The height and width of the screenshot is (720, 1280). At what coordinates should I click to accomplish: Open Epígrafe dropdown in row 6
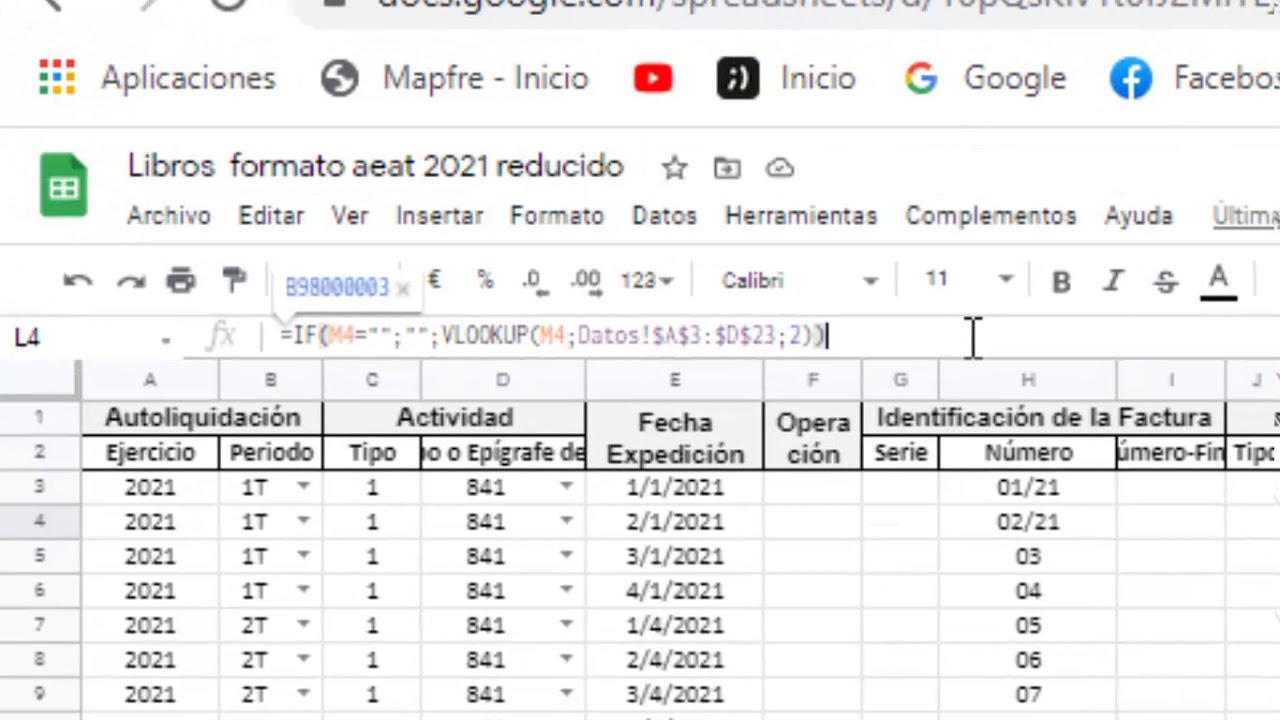coord(567,590)
